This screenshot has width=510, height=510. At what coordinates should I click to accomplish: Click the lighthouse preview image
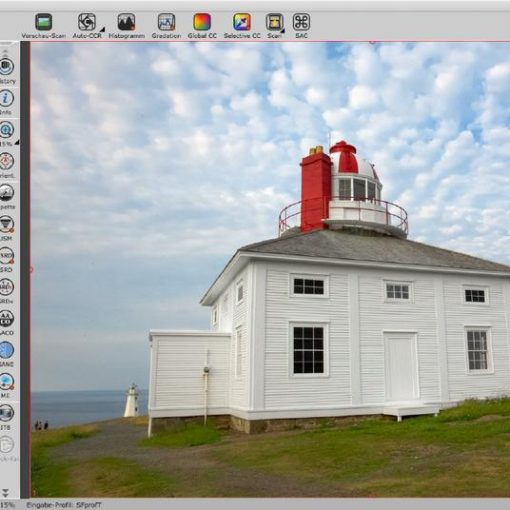pyautogui.click(x=270, y=269)
